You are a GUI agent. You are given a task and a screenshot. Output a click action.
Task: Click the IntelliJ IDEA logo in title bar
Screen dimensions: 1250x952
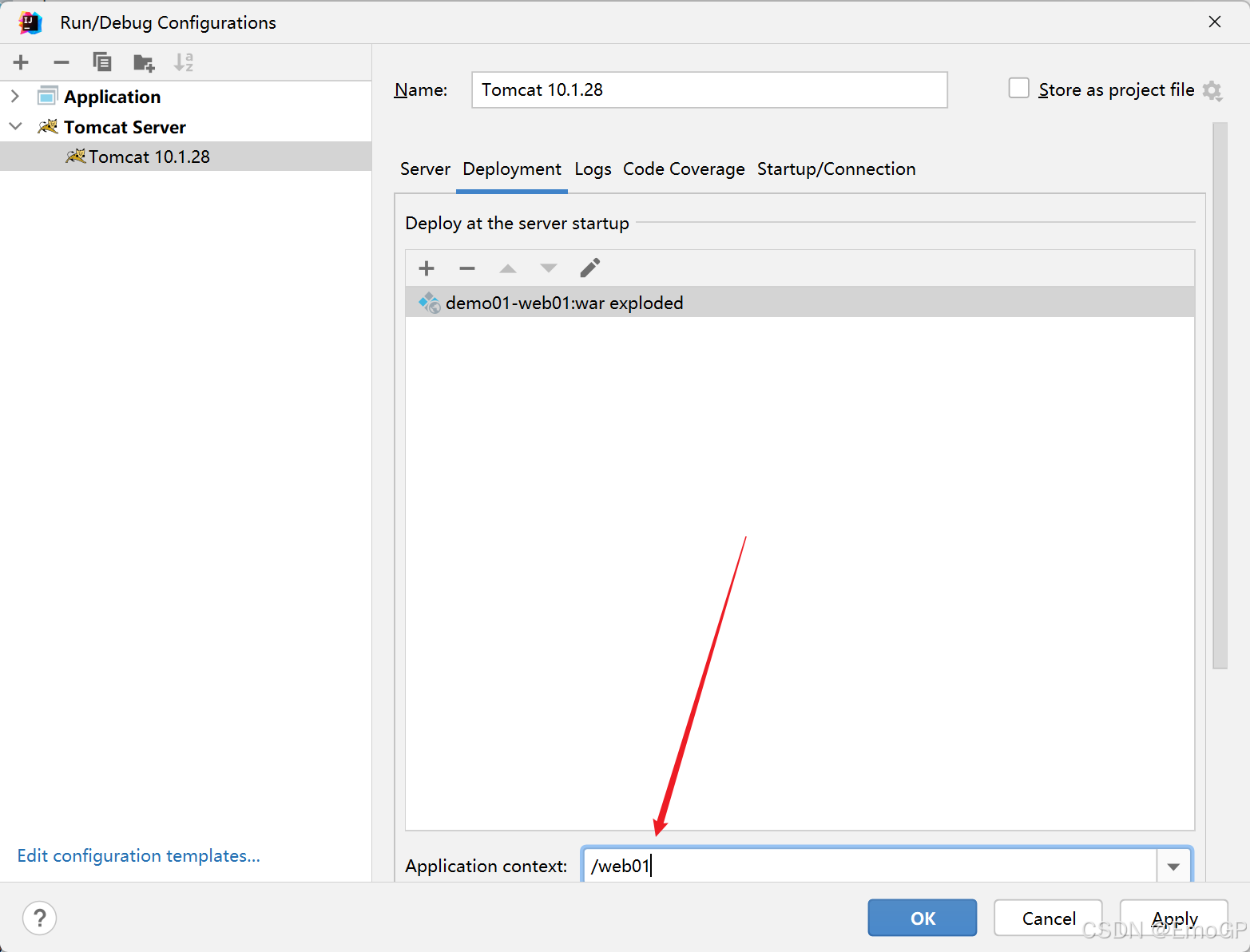coord(30,22)
